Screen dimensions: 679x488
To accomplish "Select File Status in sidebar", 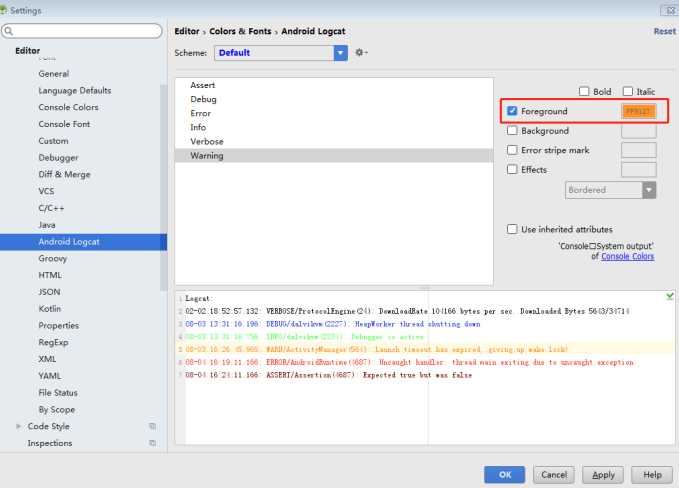I will 58,393.
